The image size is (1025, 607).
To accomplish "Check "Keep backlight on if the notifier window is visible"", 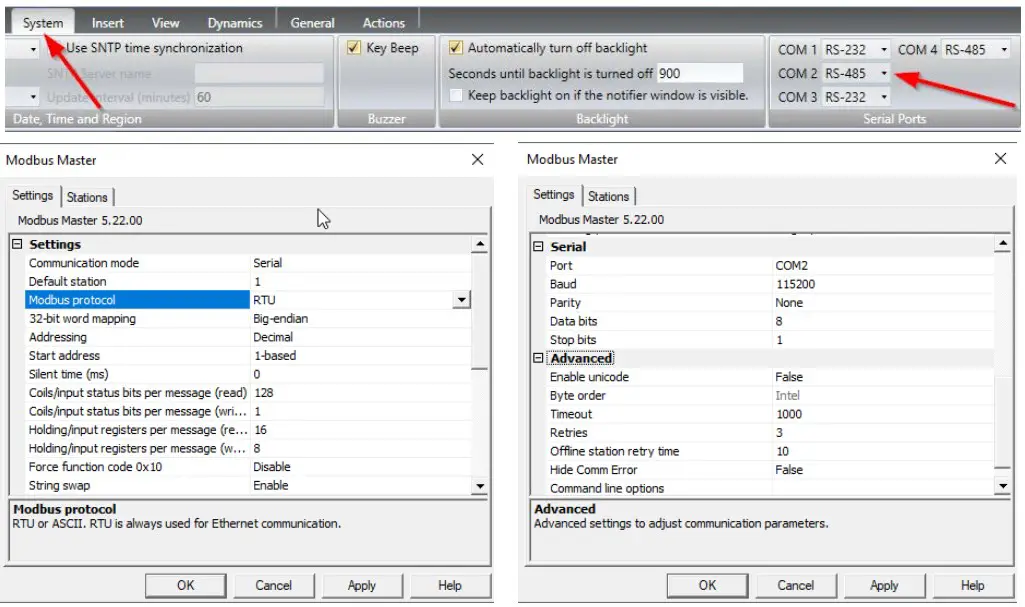I will point(456,95).
